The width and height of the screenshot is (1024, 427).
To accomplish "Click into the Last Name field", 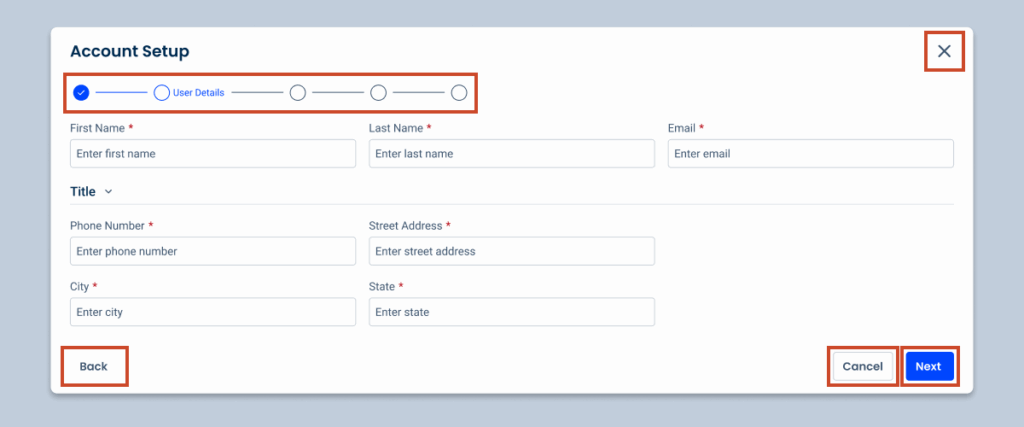I will (511, 153).
